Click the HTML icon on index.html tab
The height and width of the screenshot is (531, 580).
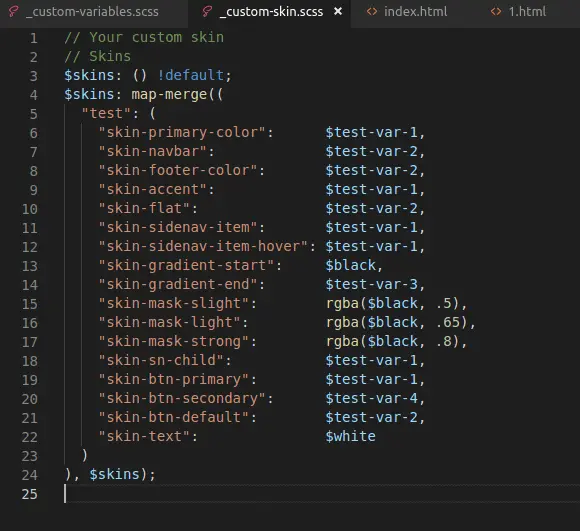[x=372, y=12]
